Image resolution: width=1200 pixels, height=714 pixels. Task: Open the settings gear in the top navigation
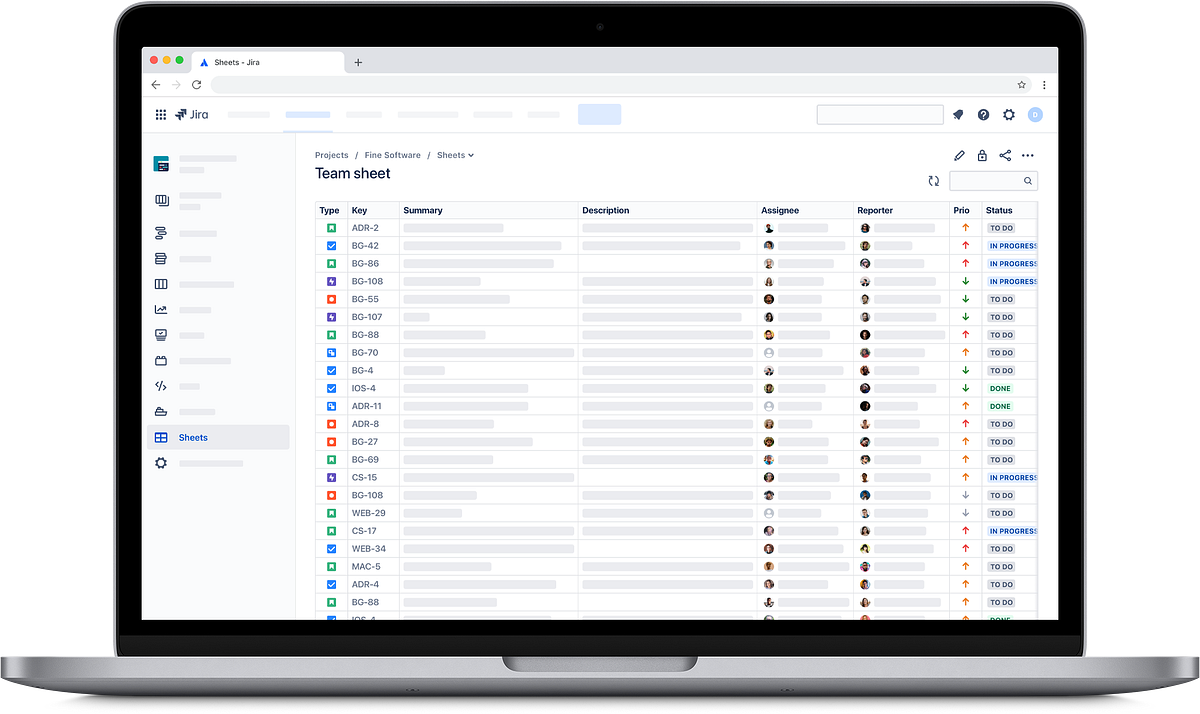pos(1009,114)
